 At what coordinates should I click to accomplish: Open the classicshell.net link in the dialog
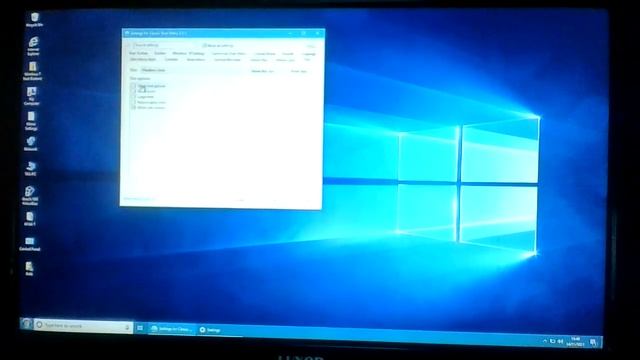coord(139,199)
